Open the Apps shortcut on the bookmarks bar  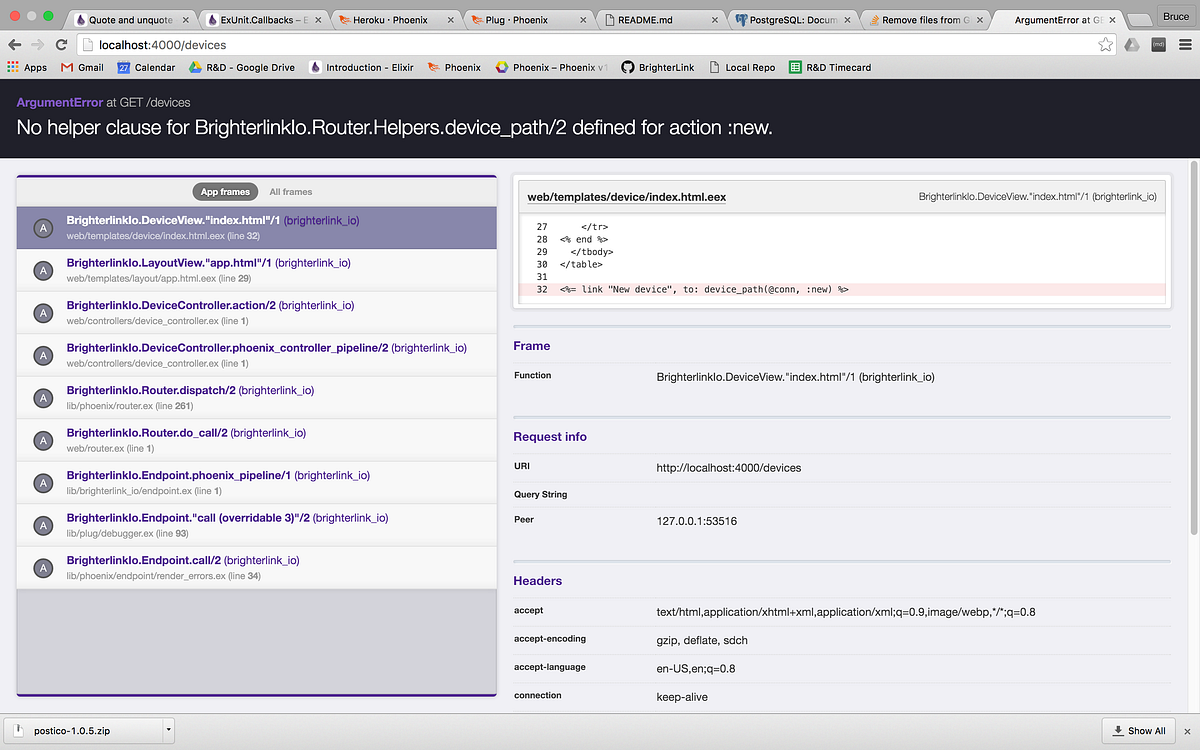(x=30, y=67)
